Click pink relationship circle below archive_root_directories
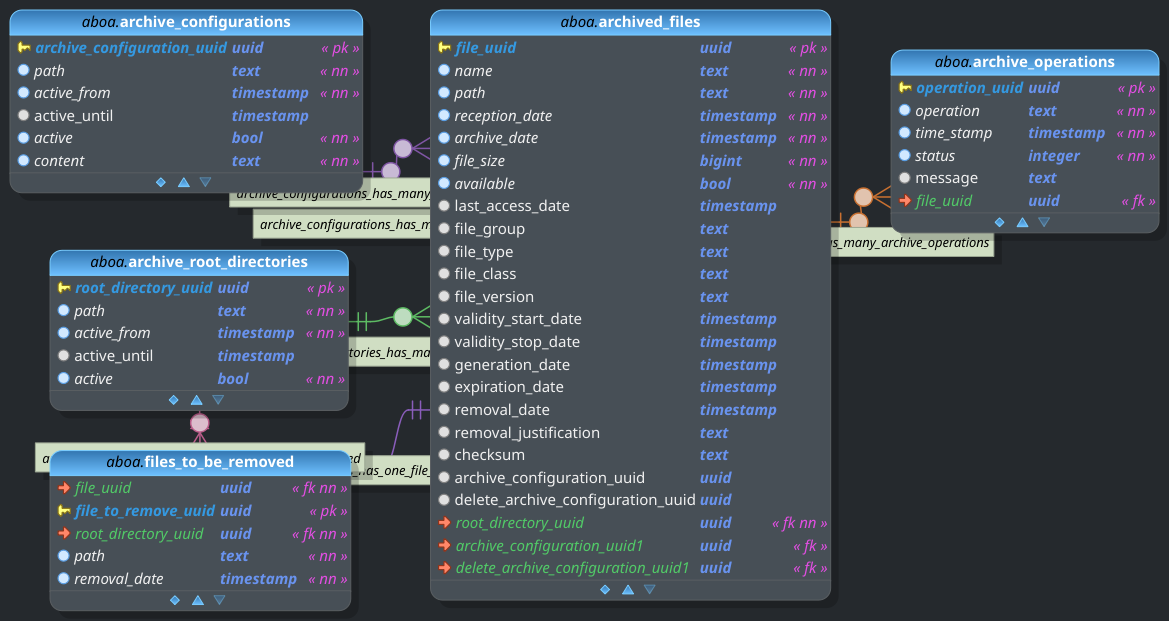 click(x=200, y=423)
